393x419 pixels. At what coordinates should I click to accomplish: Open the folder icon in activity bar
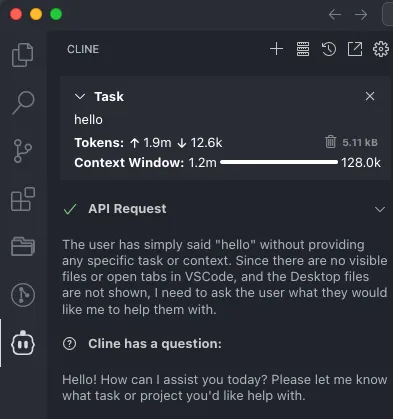23,247
